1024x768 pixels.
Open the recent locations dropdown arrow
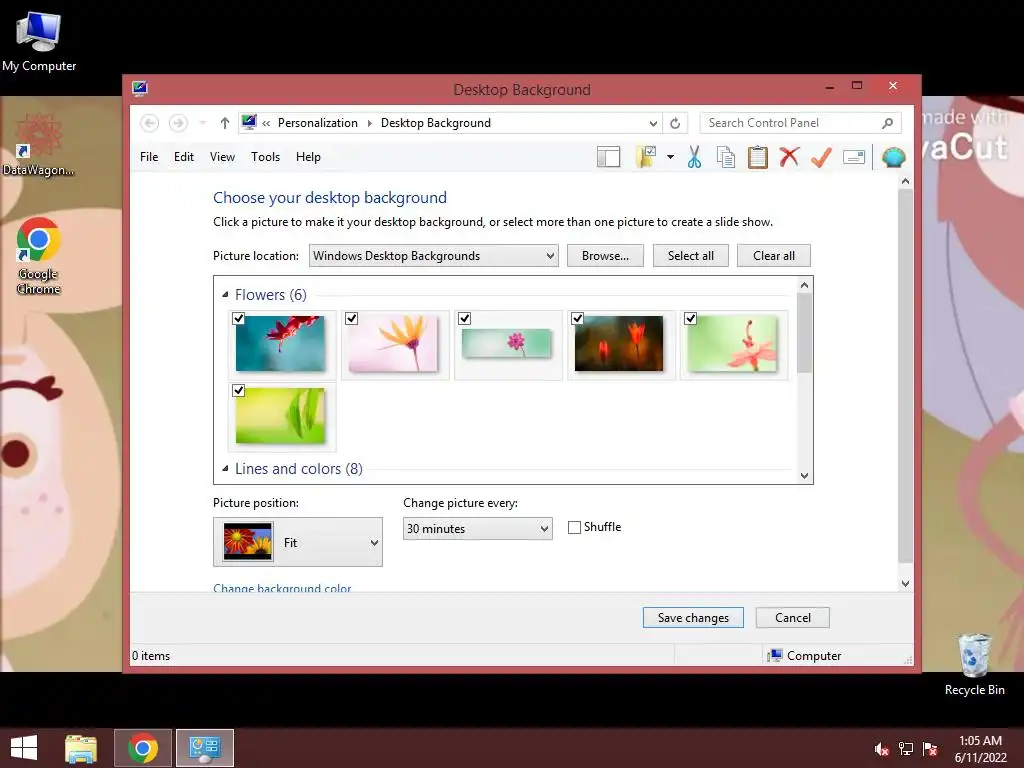coord(202,123)
